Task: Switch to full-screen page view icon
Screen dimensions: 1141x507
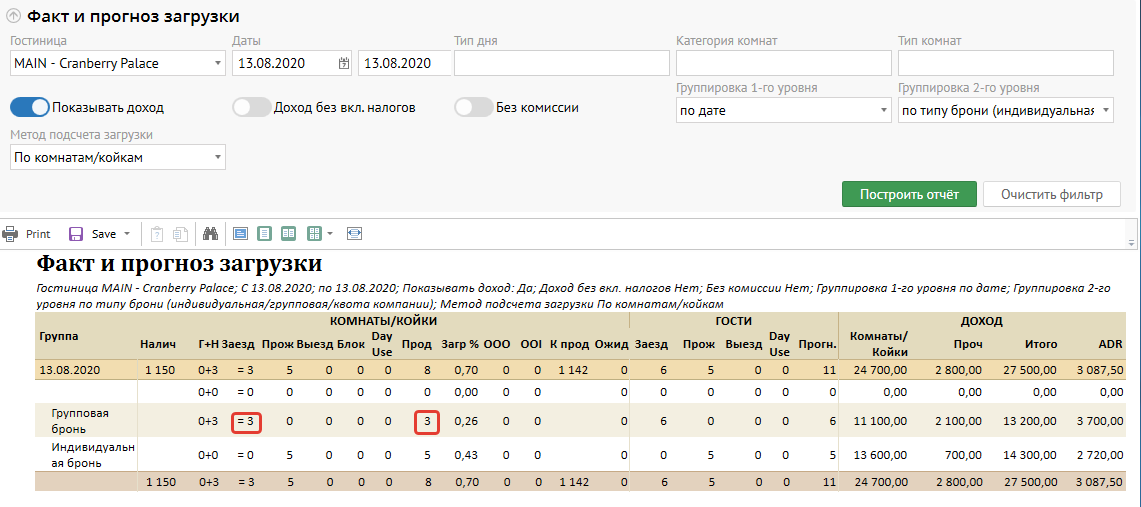Action: click(240, 234)
